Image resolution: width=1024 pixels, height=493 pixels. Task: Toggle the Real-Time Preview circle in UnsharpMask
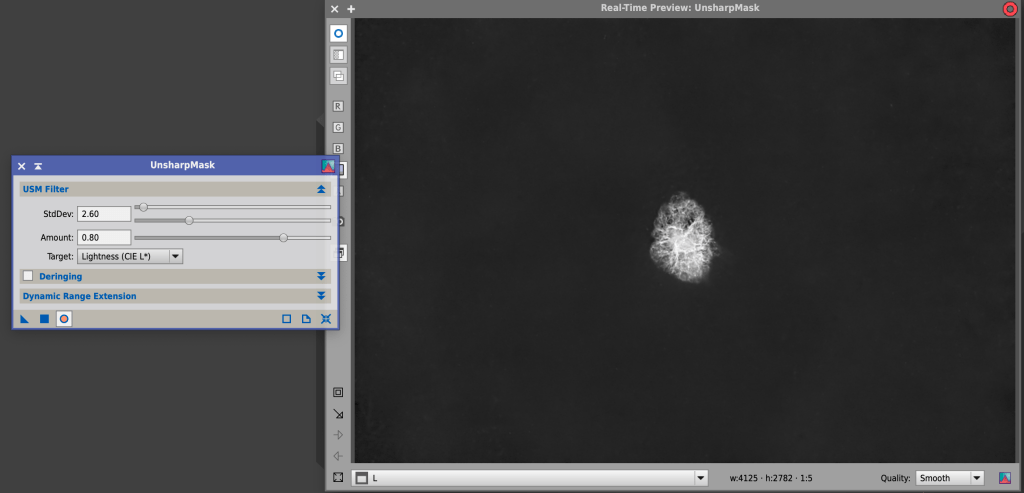pyautogui.click(x=64, y=319)
